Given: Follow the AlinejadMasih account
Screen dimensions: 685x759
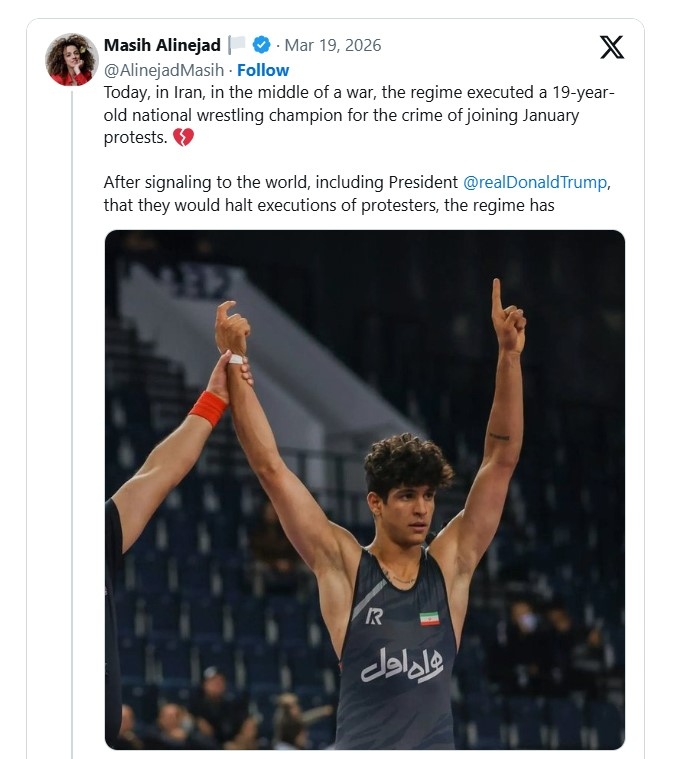Looking at the screenshot, I should tap(263, 70).
